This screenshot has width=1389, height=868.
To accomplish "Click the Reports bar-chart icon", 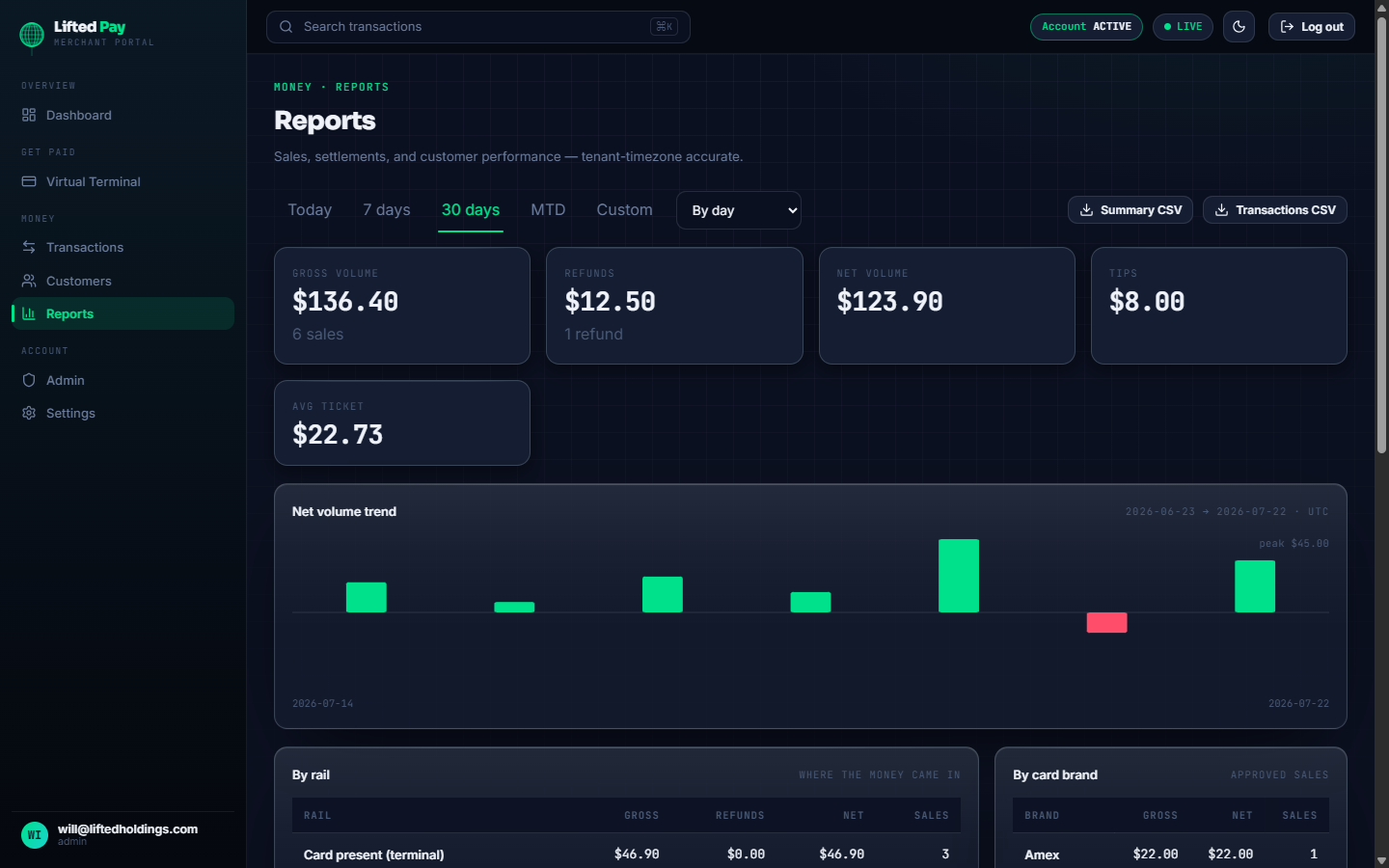I will click(29, 313).
